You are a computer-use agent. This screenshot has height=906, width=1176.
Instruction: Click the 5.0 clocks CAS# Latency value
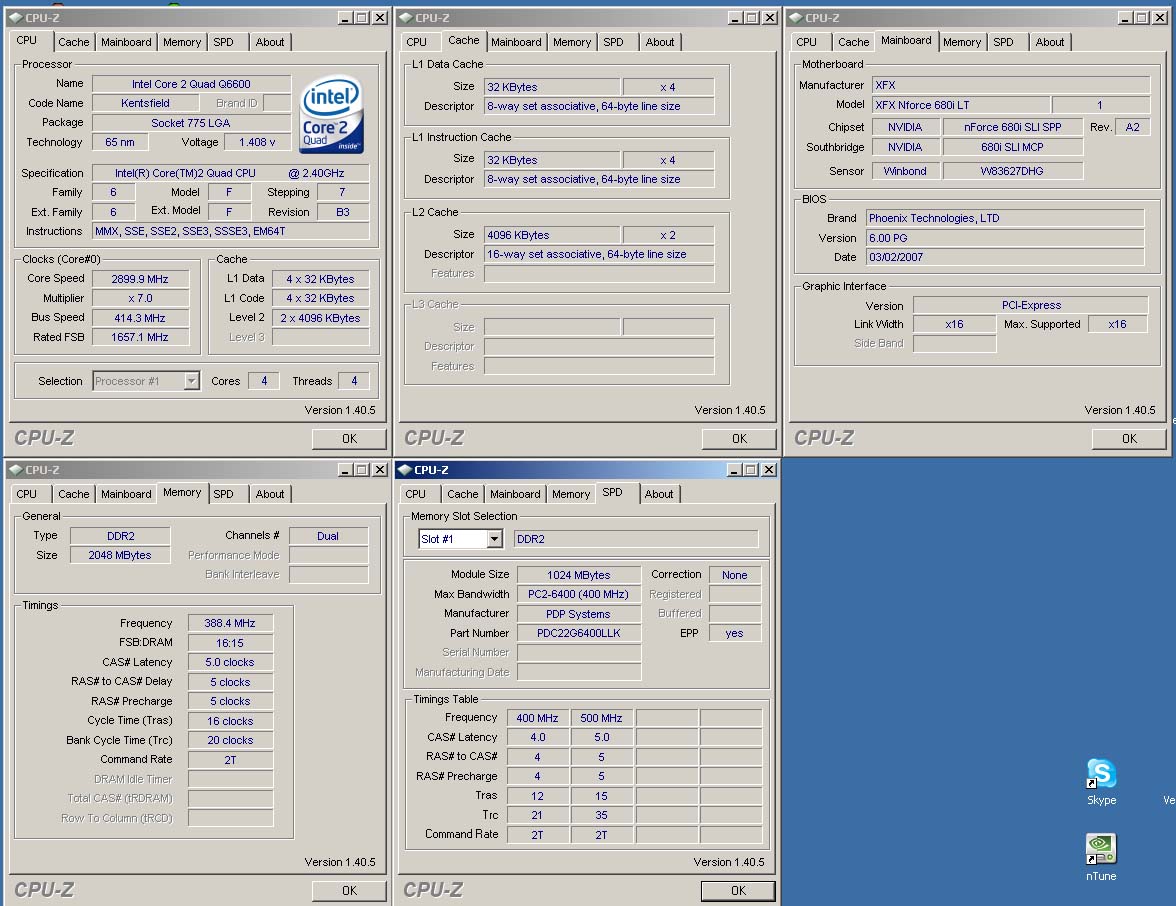[230, 662]
